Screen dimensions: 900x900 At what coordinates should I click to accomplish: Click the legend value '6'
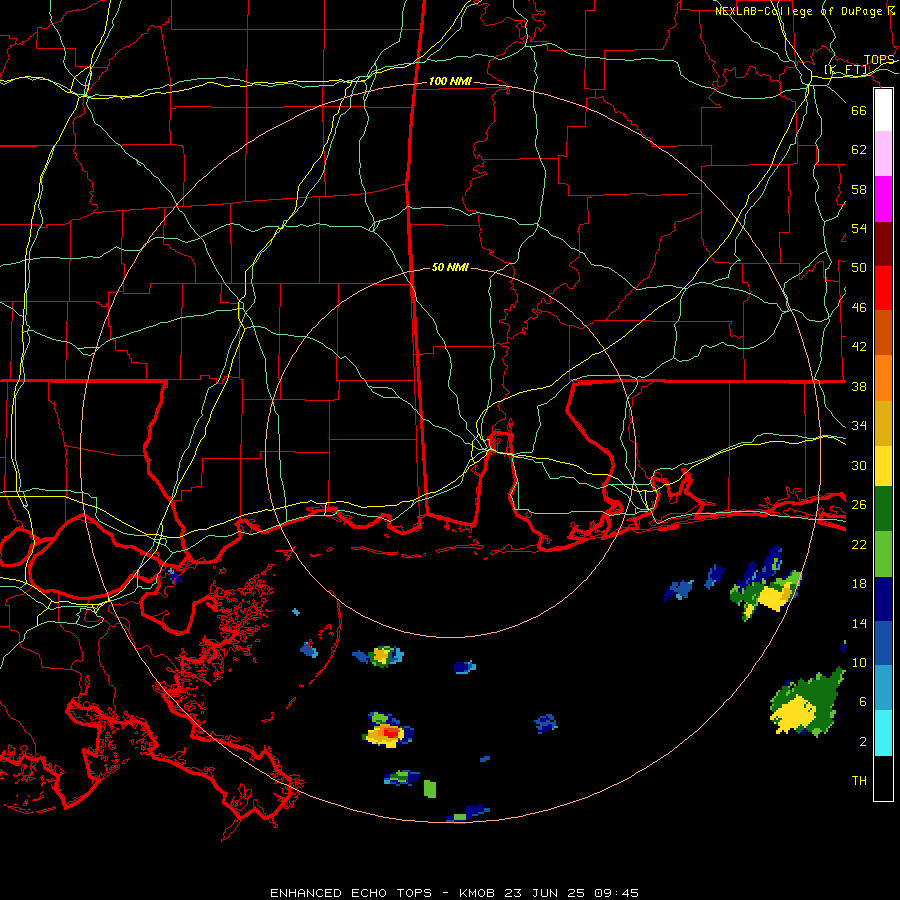(863, 702)
